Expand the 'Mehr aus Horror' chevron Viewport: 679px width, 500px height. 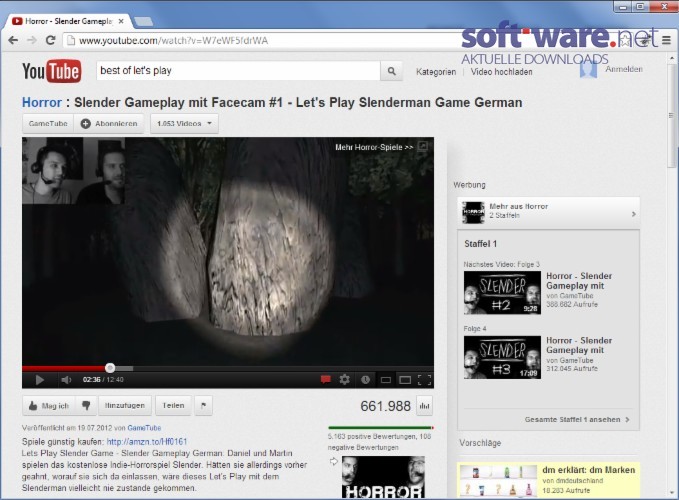[634, 214]
